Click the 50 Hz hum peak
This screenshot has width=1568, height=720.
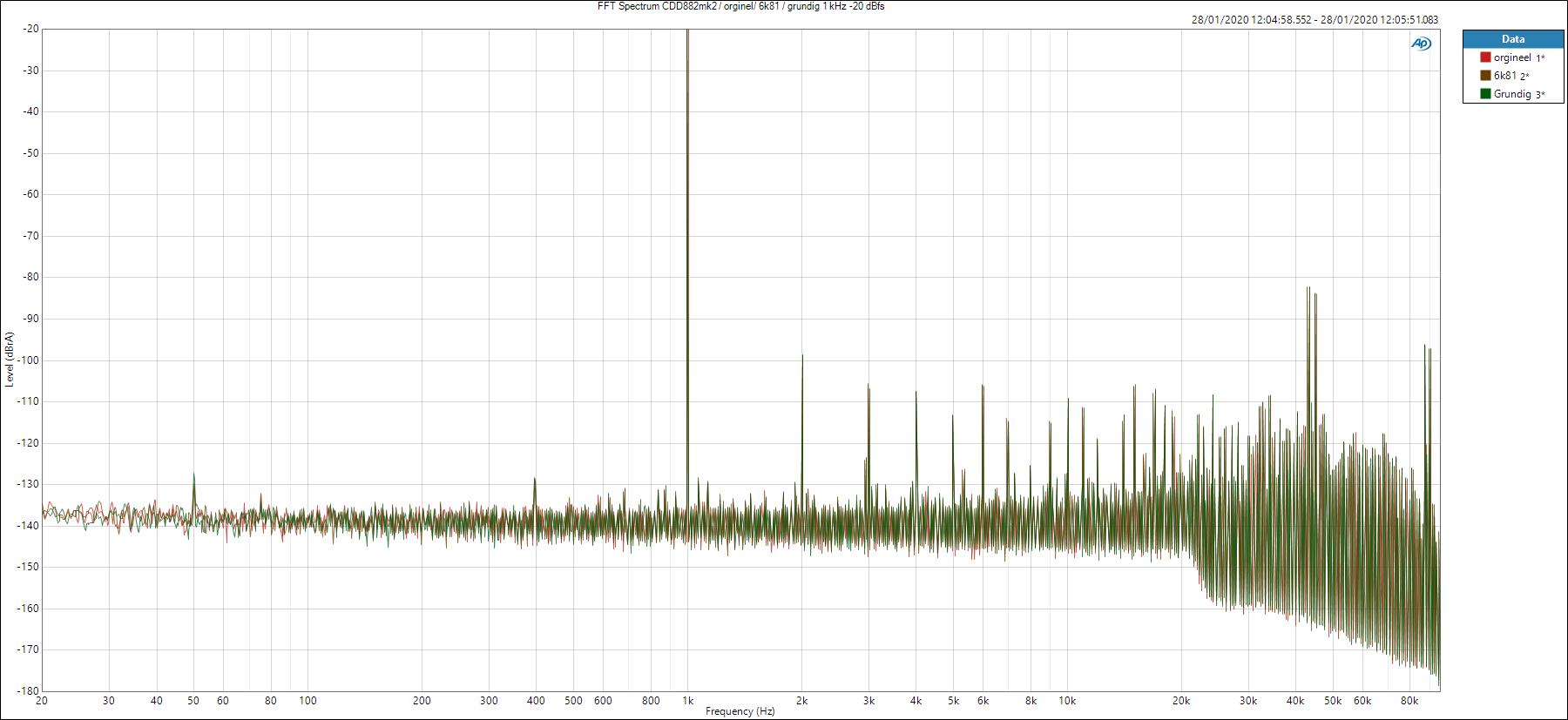193,474
